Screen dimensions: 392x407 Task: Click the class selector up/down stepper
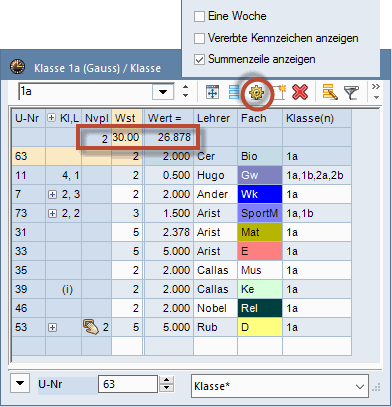185,91
